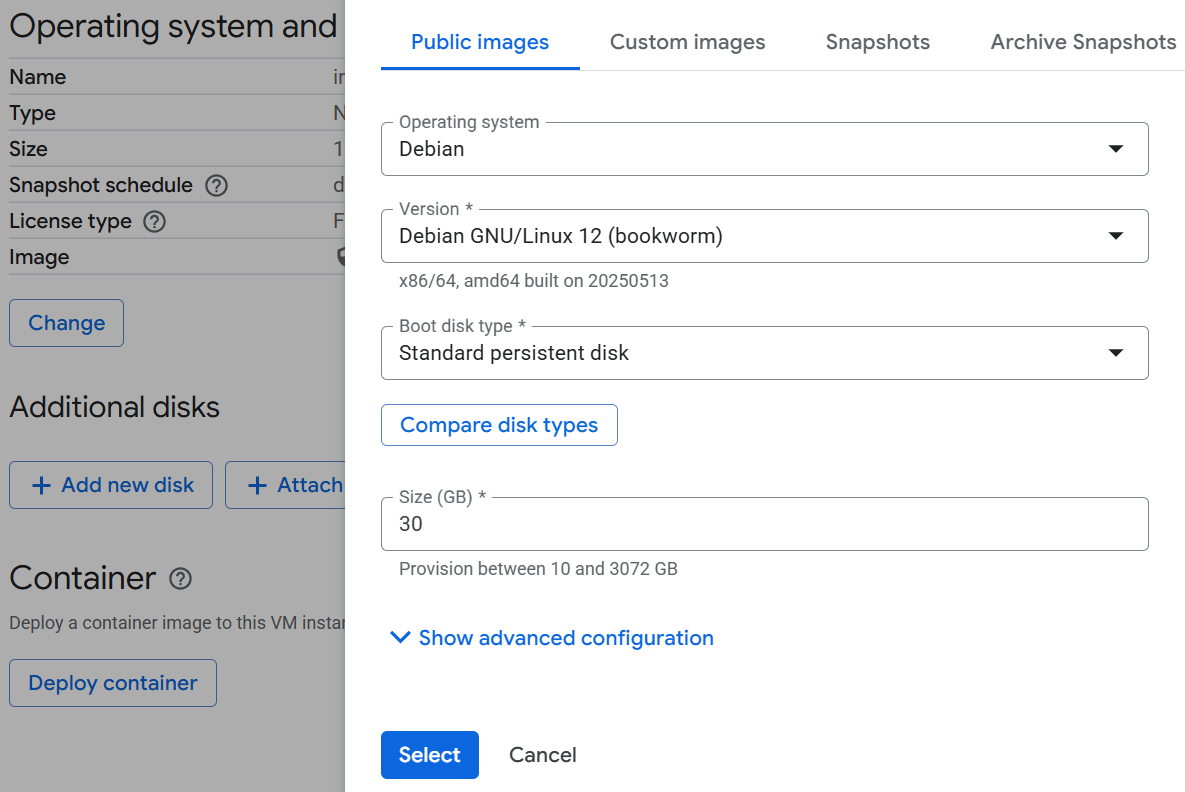Click Cancel to dismiss the panel
The width and height of the screenshot is (1185, 792).
(542, 755)
